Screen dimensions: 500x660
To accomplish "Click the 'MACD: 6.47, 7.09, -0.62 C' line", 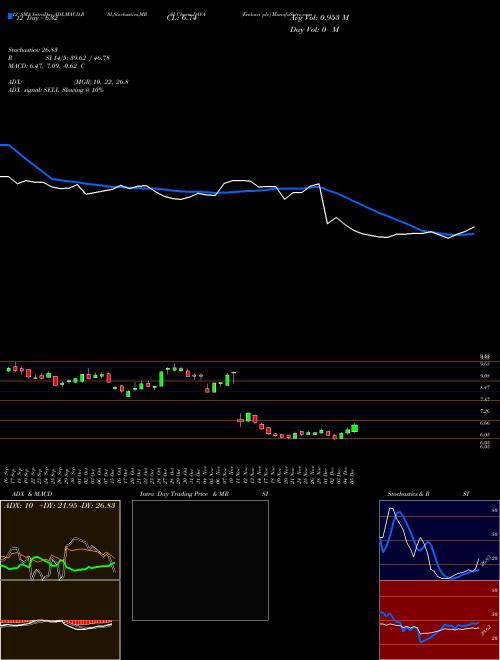I will click(46, 66).
